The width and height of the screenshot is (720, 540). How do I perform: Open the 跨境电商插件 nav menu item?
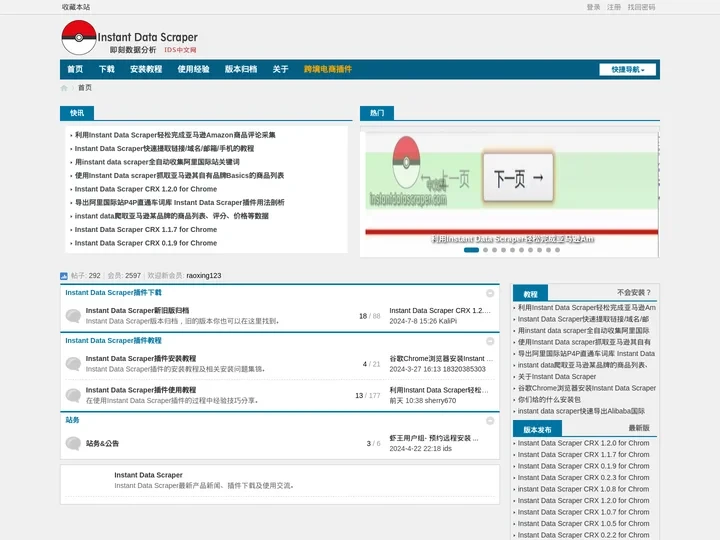328,69
